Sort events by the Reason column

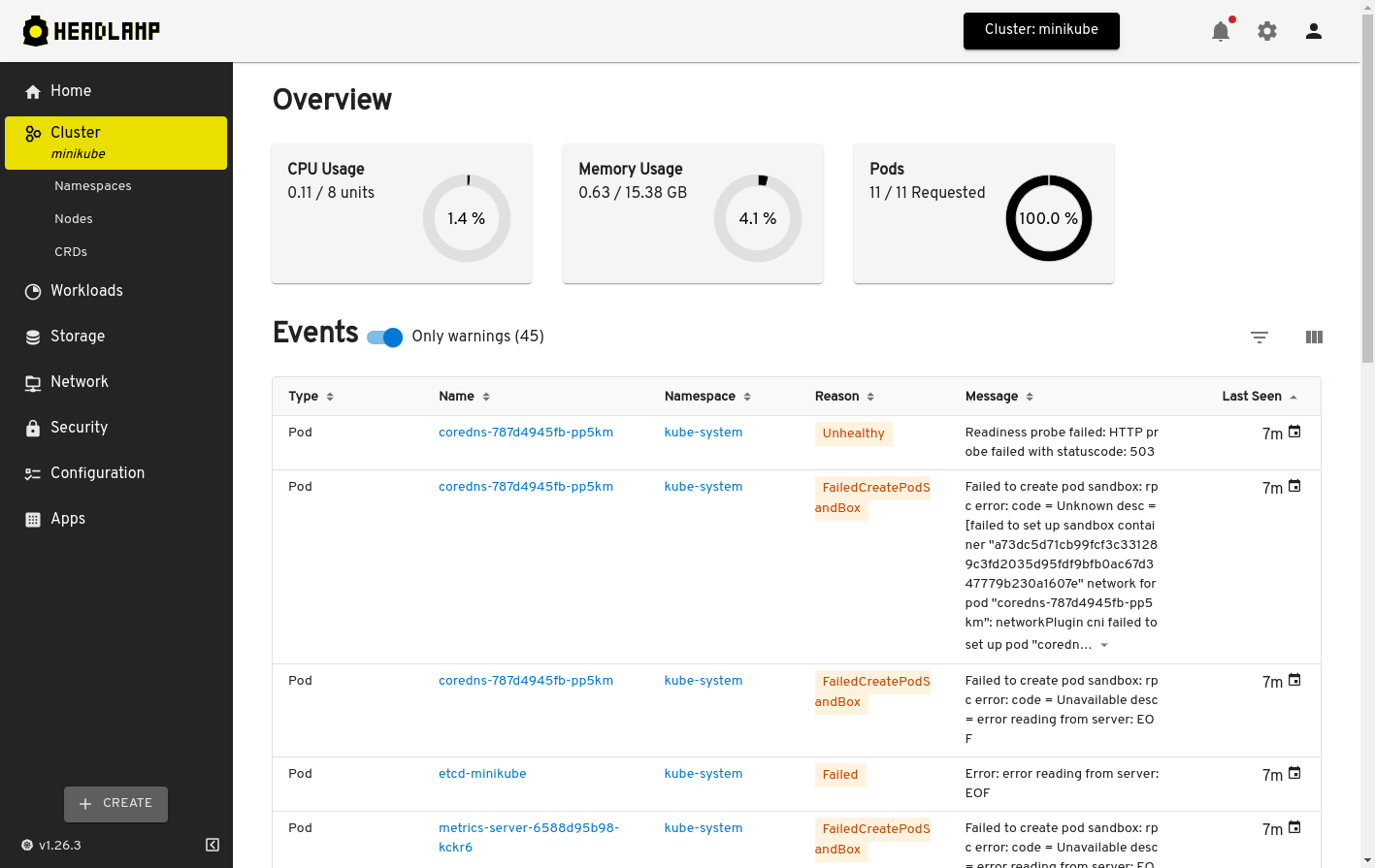837,397
